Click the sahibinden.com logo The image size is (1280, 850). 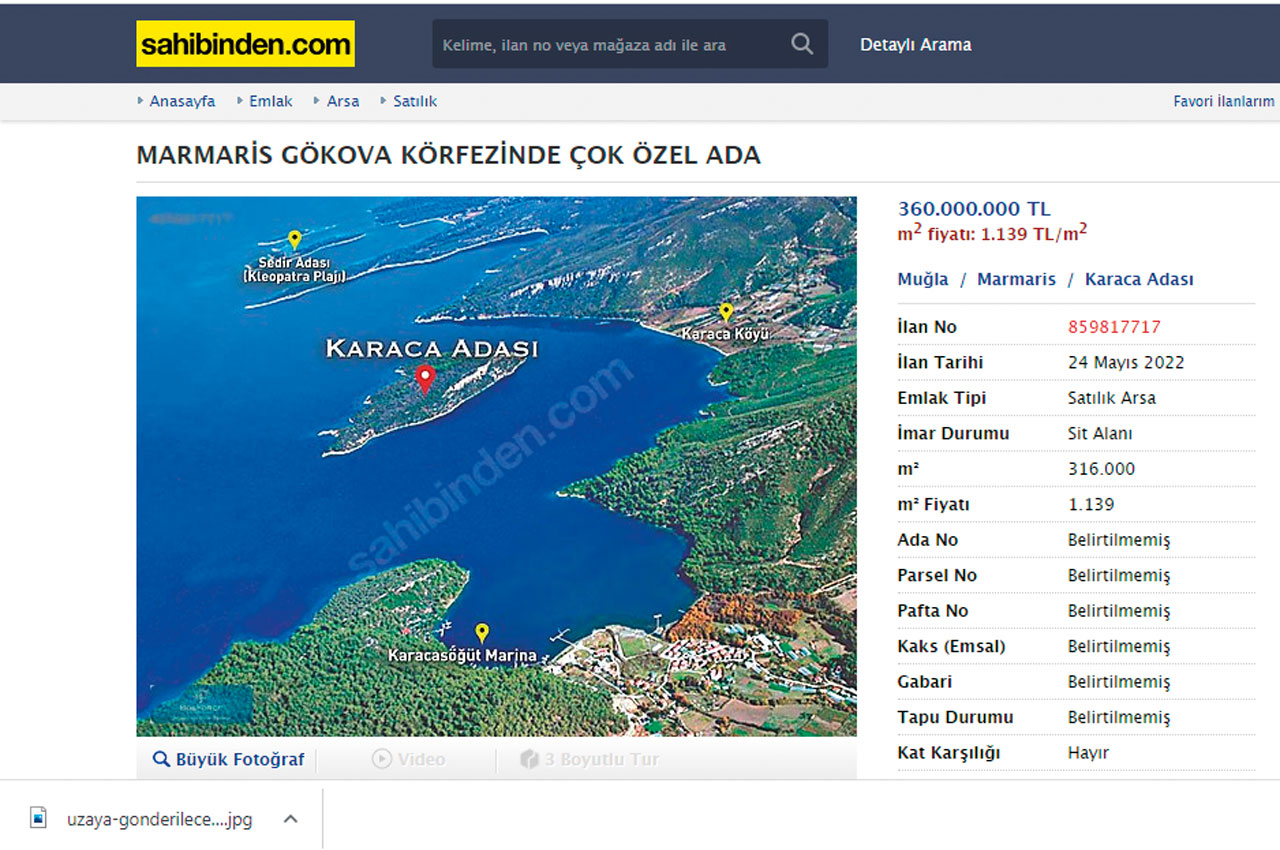(245, 43)
